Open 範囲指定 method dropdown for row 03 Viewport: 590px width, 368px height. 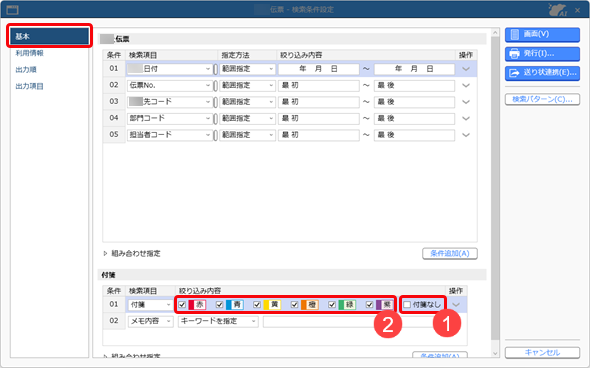point(247,102)
